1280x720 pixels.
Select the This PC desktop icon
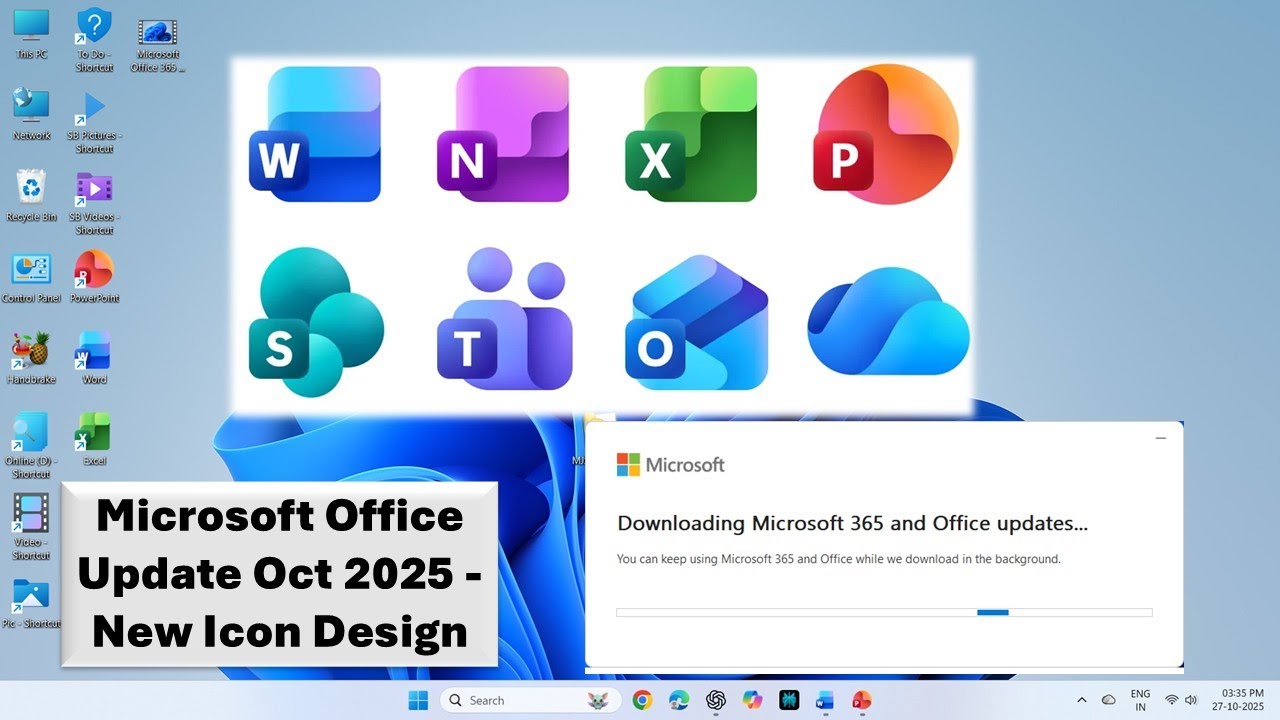[x=31, y=34]
